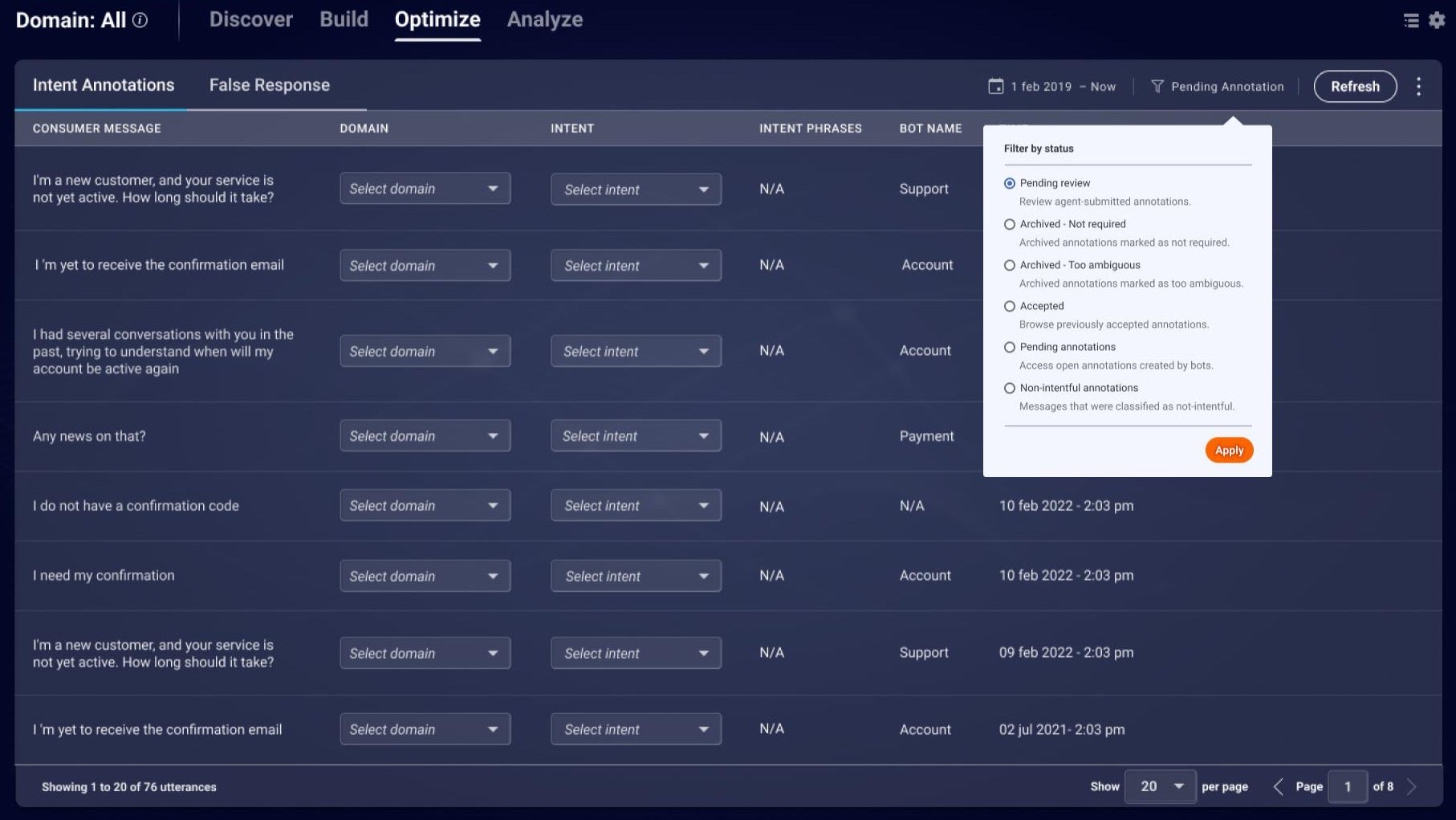
Task: Click the page number input field
Action: pyautogui.click(x=1348, y=786)
